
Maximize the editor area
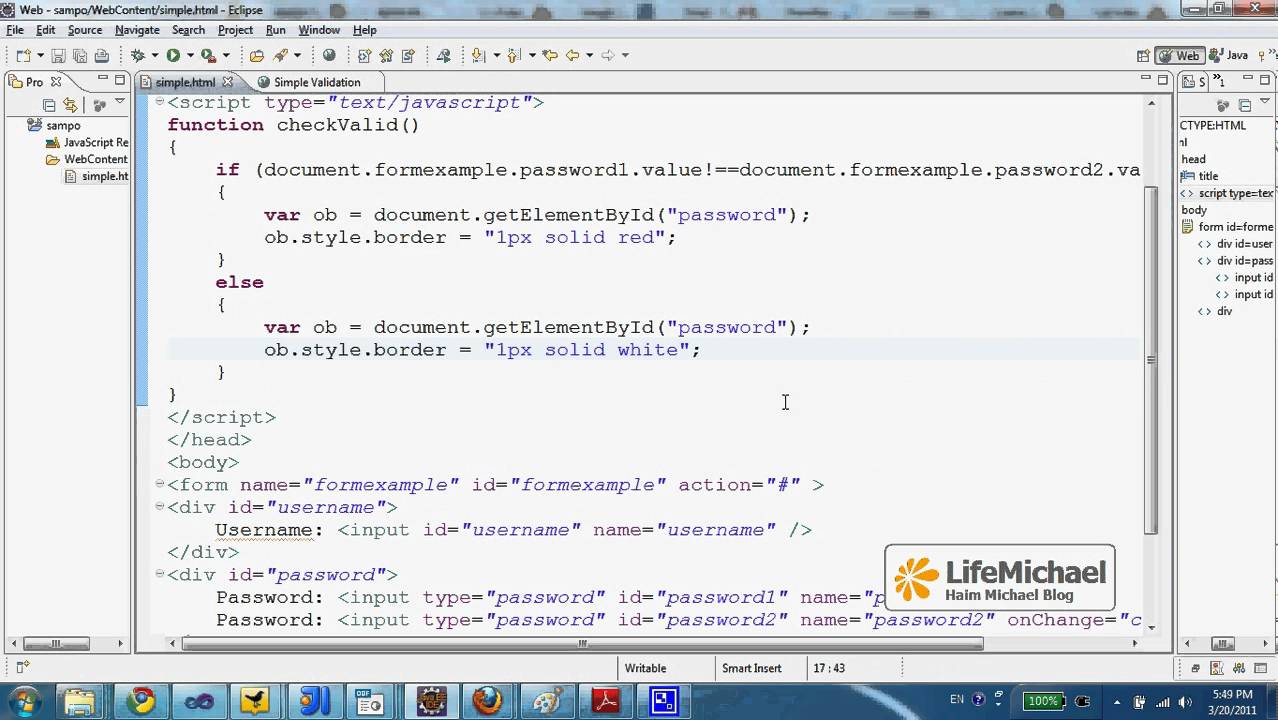1163,80
